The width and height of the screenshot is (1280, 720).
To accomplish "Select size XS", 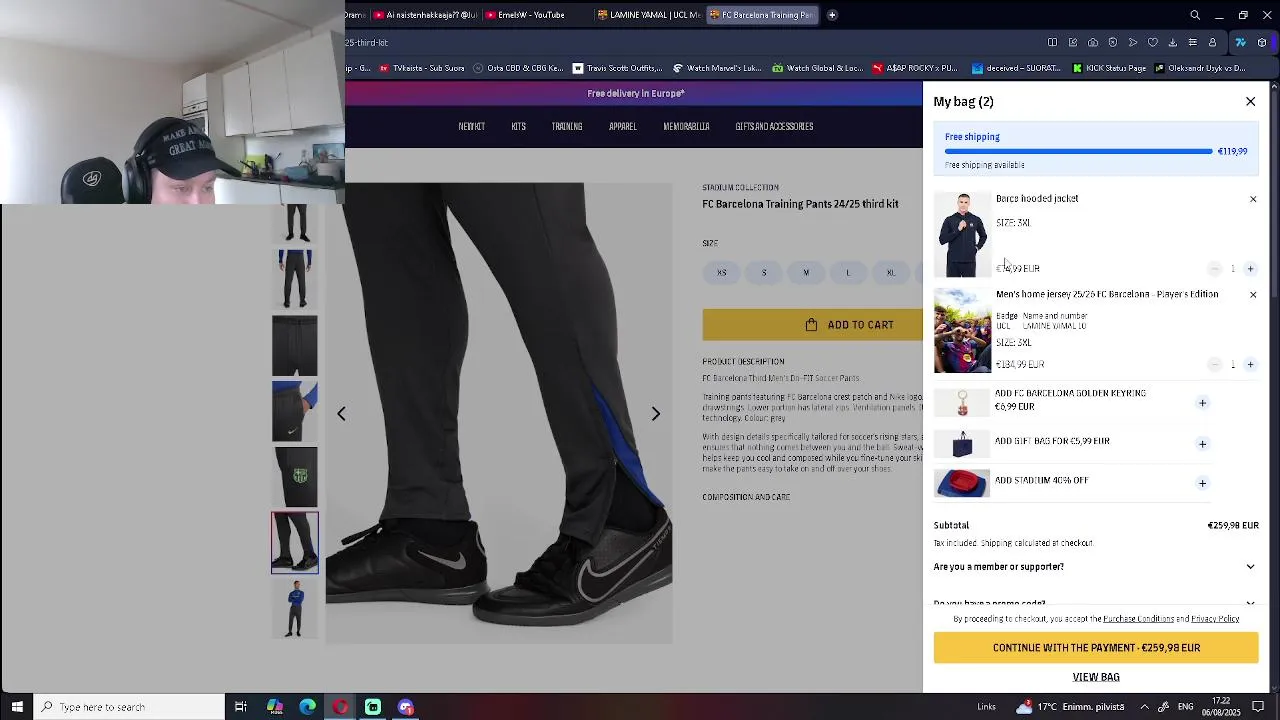I will pos(721,272).
